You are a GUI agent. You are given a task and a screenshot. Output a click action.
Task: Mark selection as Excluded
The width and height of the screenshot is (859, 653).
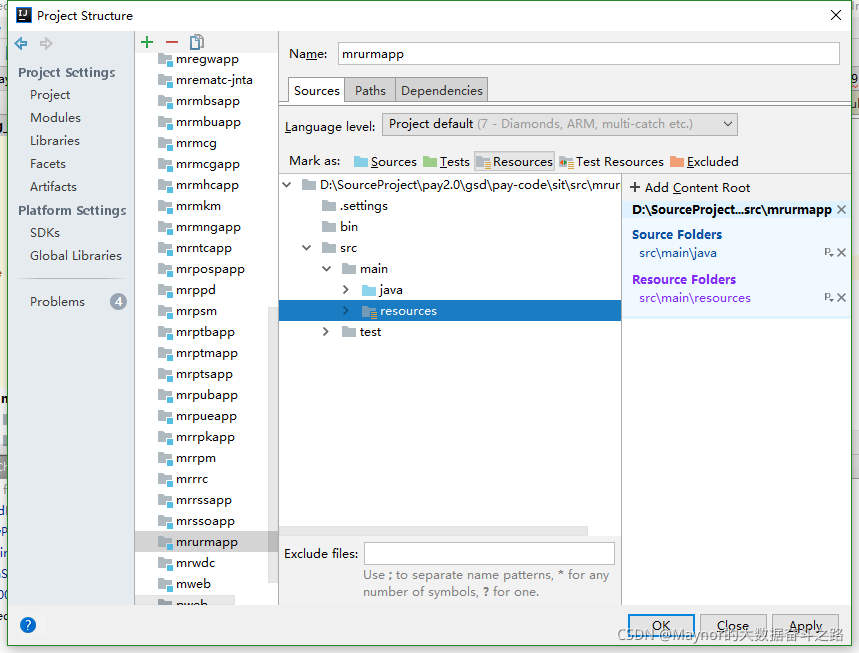(707, 161)
